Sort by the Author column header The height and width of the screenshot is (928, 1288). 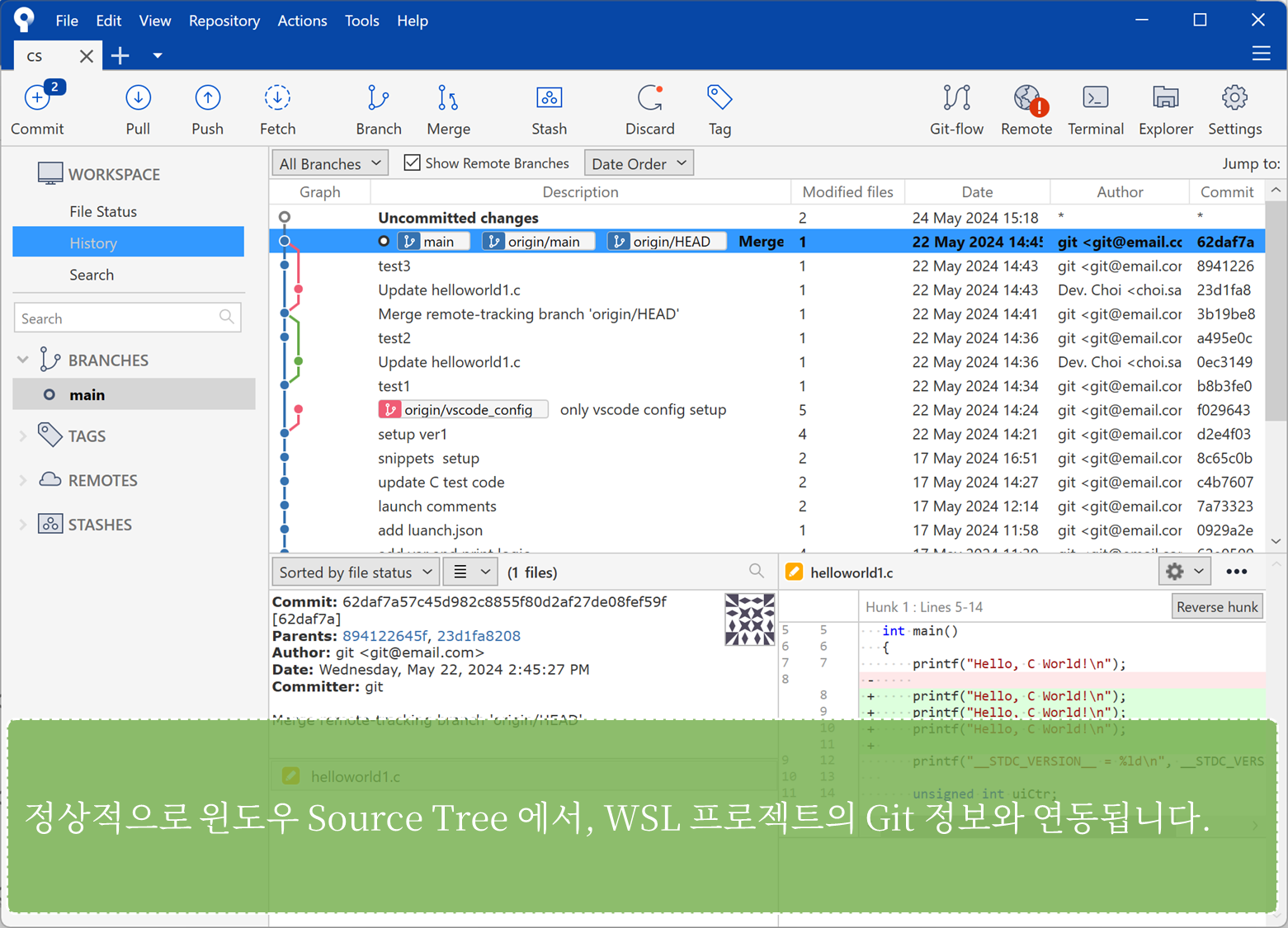point(1120,191)
